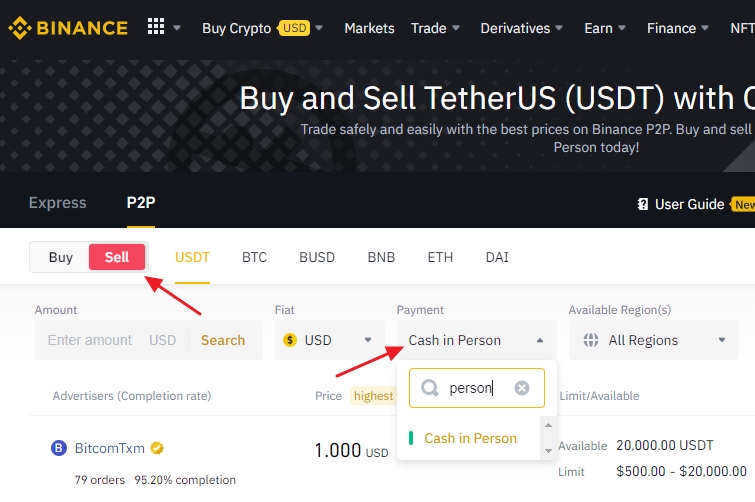The height and width of the screenshot is (502, 755).
Task: Open the apps grid menu icon
Action: click(x=156, y=27)
